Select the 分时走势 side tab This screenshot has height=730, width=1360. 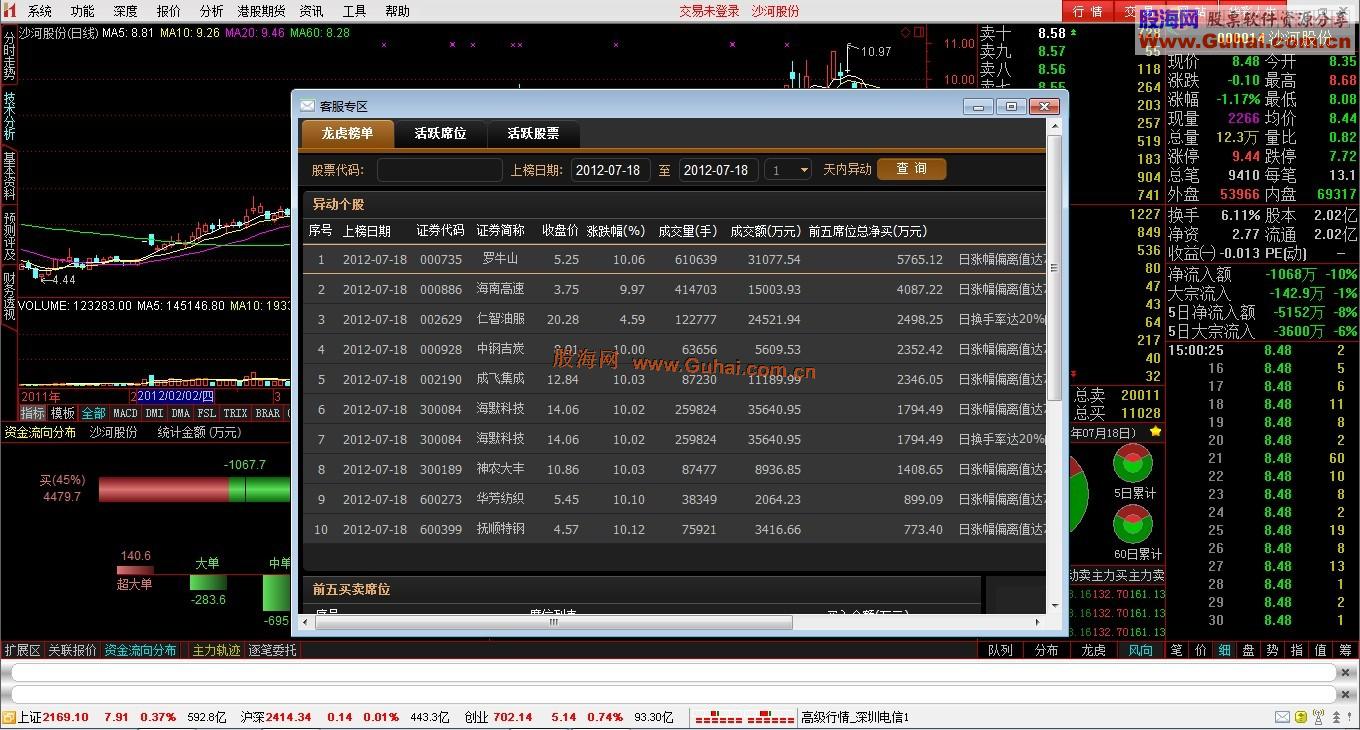click(x=9, y=54)
